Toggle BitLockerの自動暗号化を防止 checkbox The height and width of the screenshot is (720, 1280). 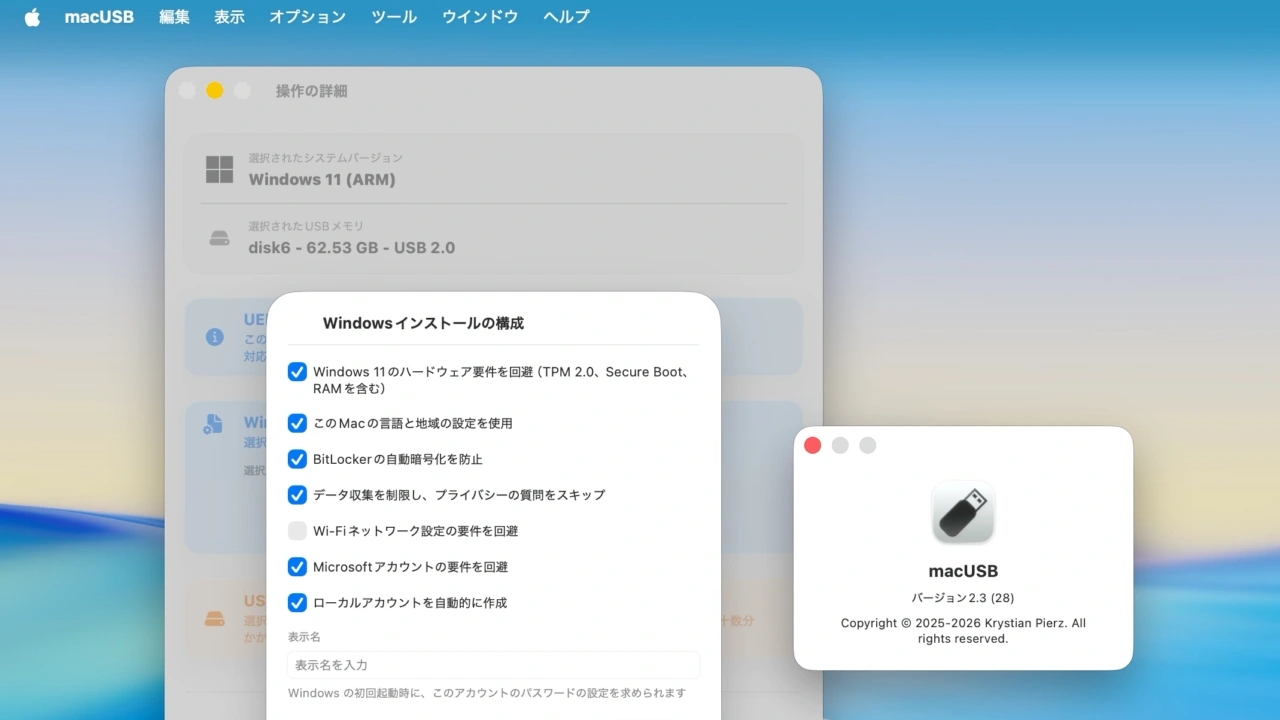pos(297,459)
